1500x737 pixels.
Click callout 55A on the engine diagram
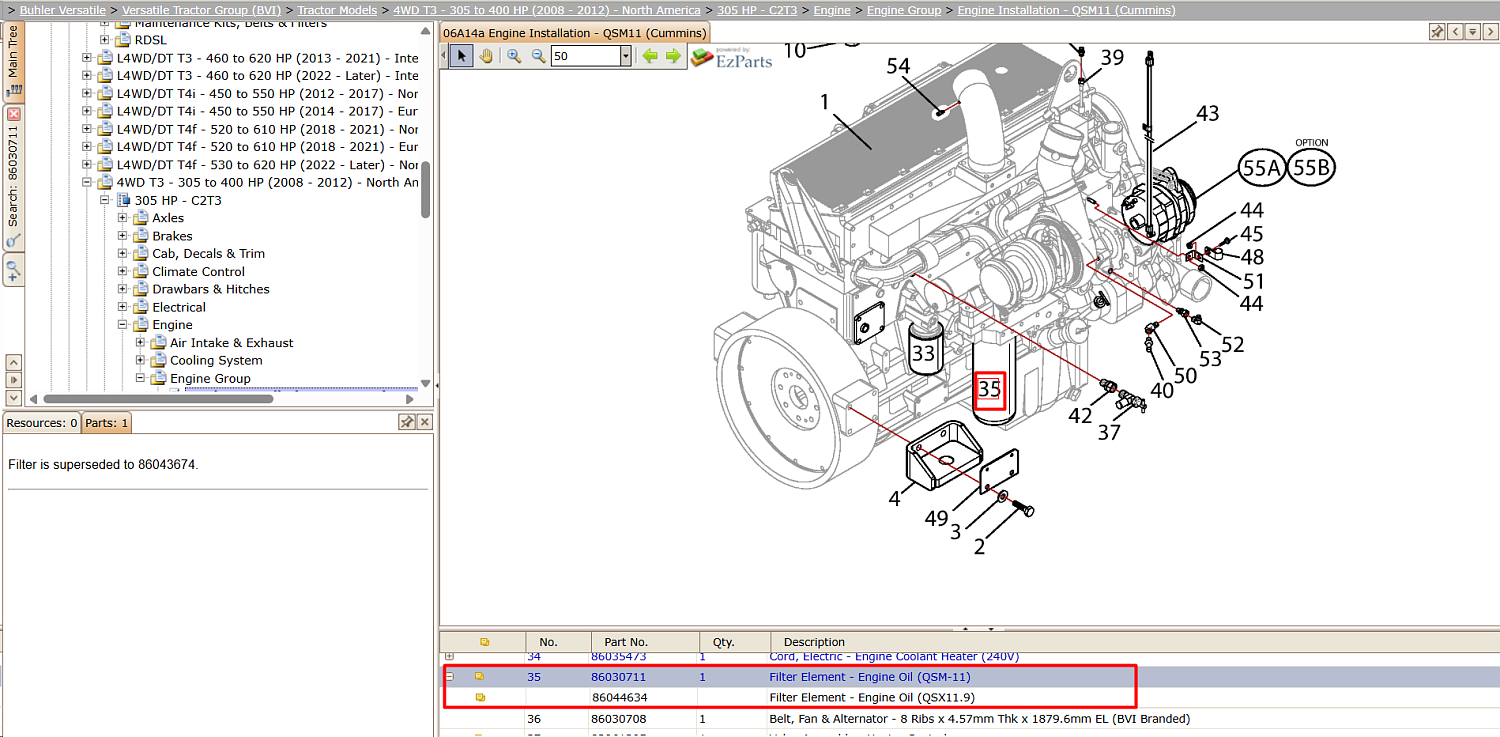[1261, 168]
